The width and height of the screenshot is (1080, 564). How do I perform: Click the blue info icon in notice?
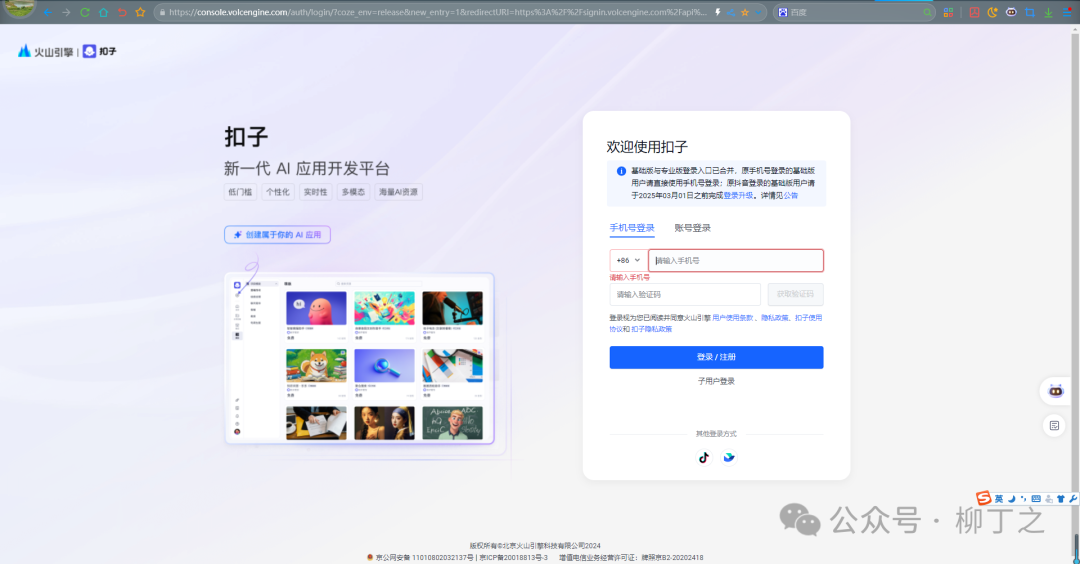point(621,171)
